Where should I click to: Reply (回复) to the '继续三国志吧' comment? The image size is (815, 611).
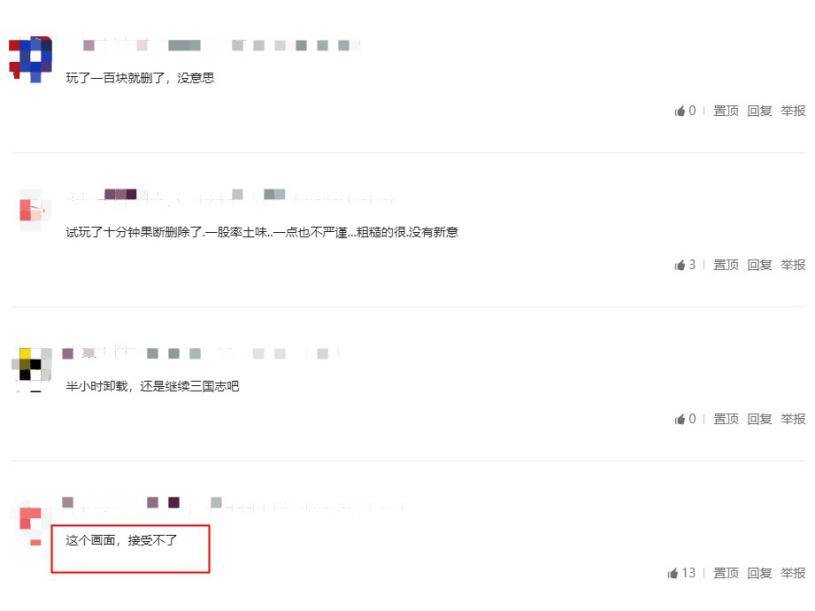click(759, 419)
